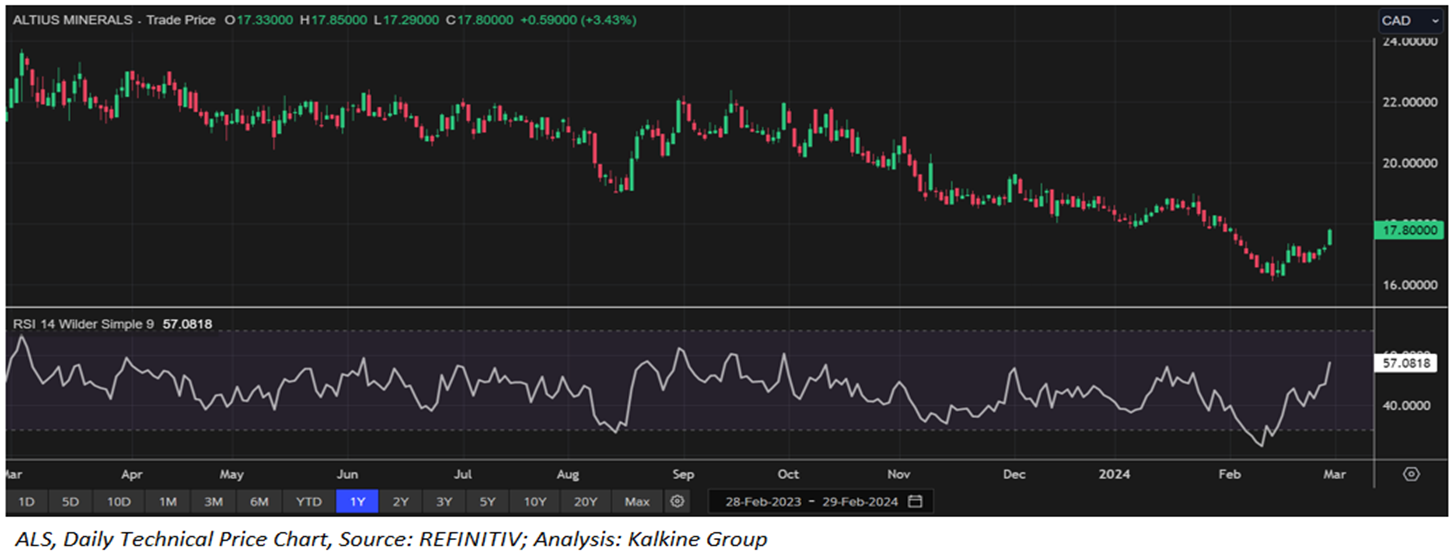Select the 10D time range
The width and height of the screenshot is (1454, 555).
(119, 501)
